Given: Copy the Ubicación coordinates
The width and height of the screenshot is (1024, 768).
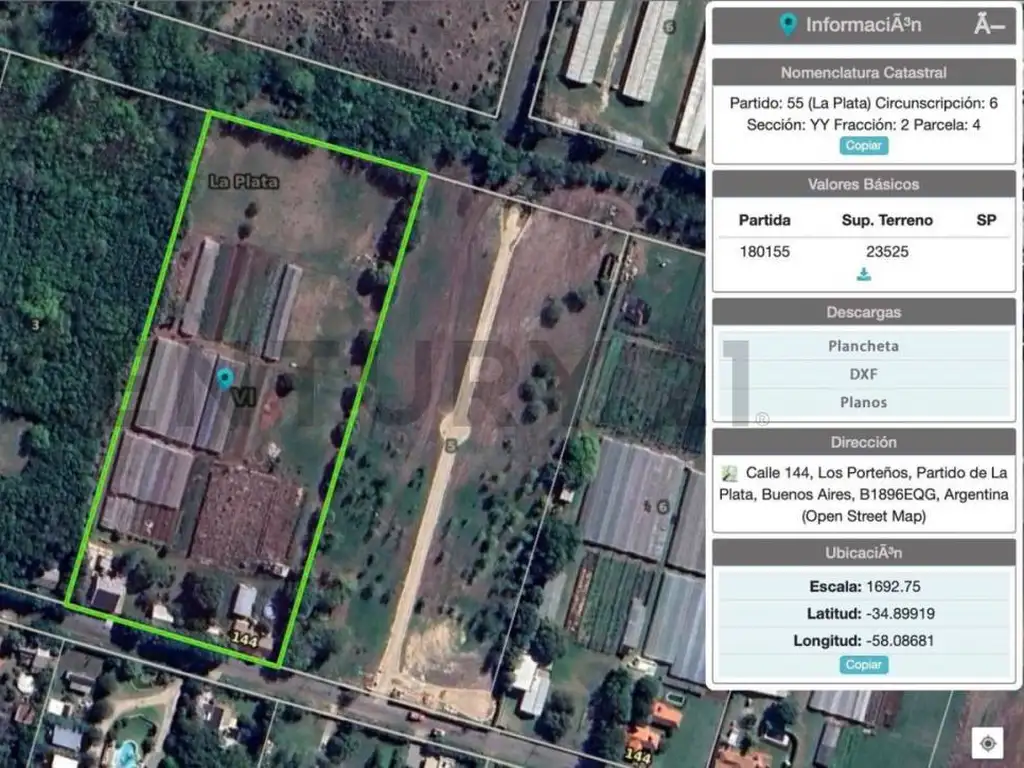Looking at the screenshot, I should click(864, 665).
